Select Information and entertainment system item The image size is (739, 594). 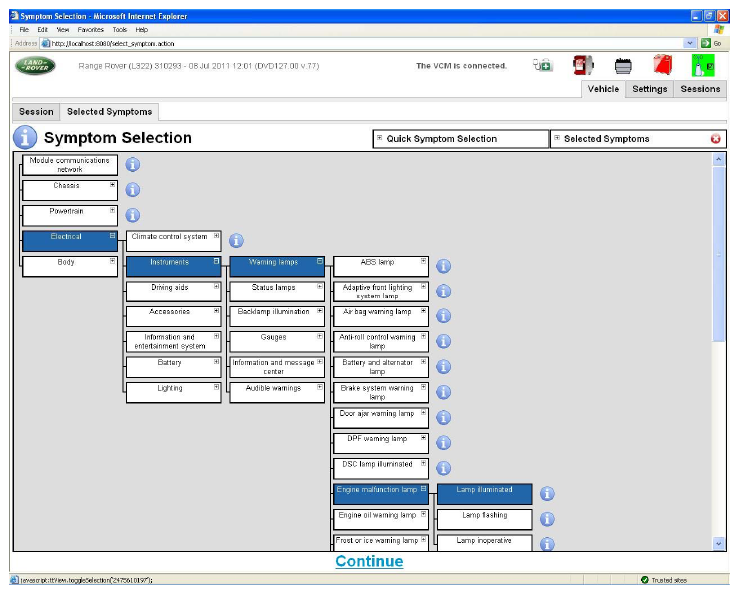point(173,341)
